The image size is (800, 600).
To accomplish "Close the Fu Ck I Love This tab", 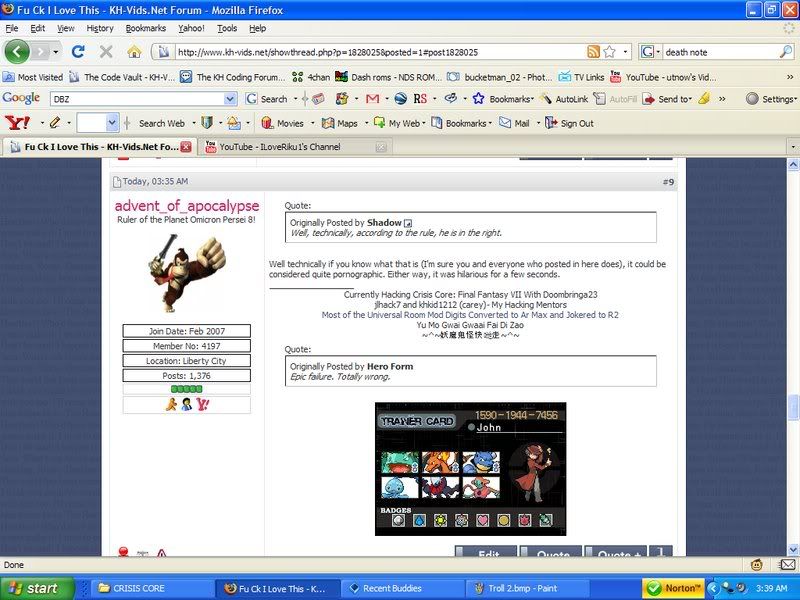I will pyautogui.click(x=186, y=147).
